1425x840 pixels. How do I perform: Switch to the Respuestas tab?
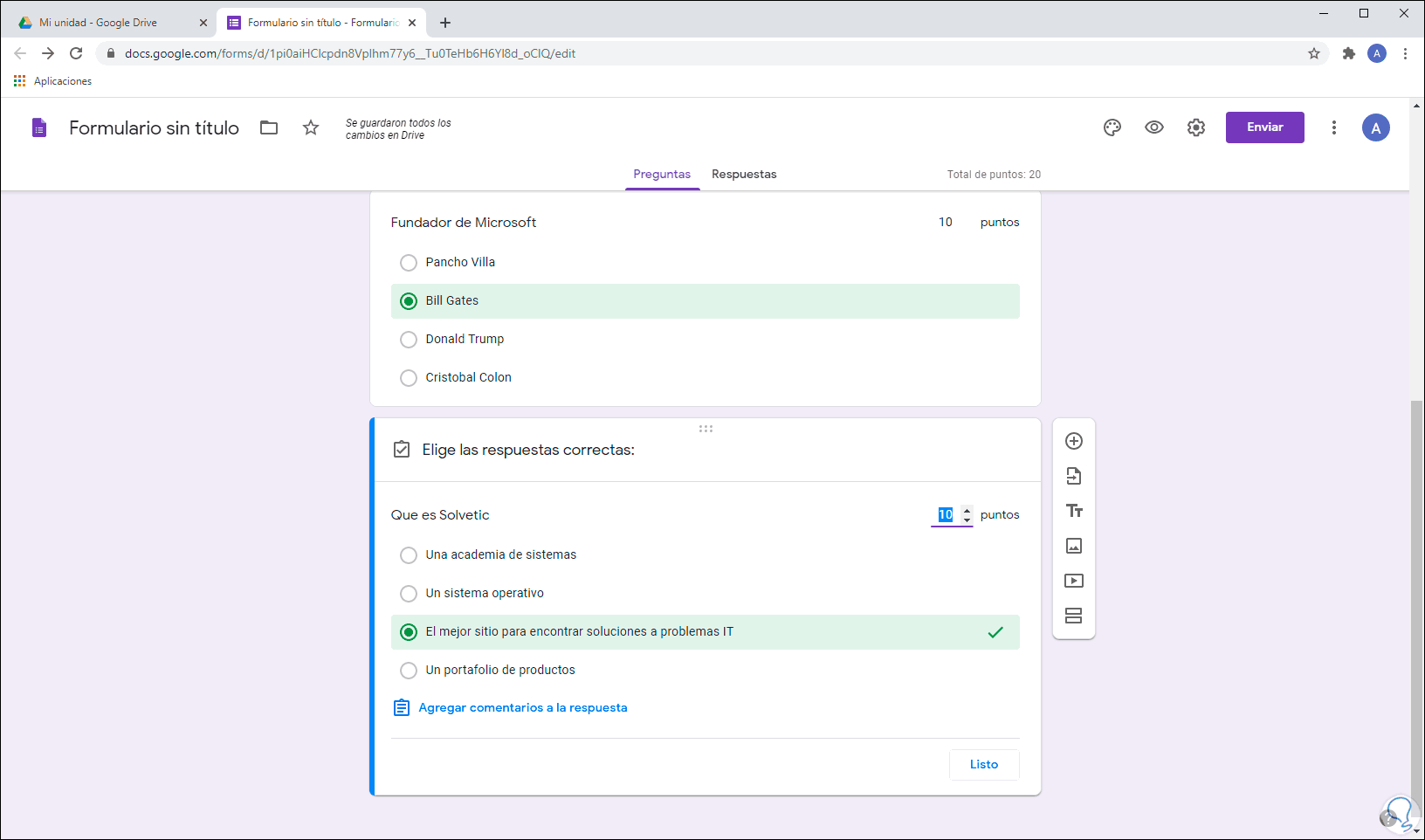coord(744,174)
